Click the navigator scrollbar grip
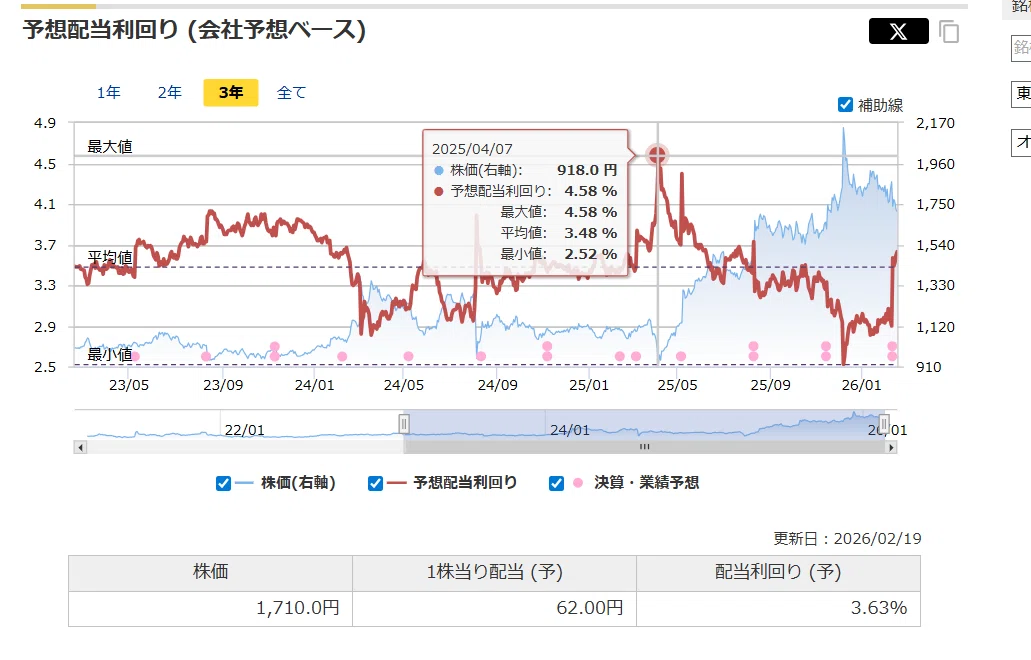This screenshot has width=1031, height=660. (644, 447)
